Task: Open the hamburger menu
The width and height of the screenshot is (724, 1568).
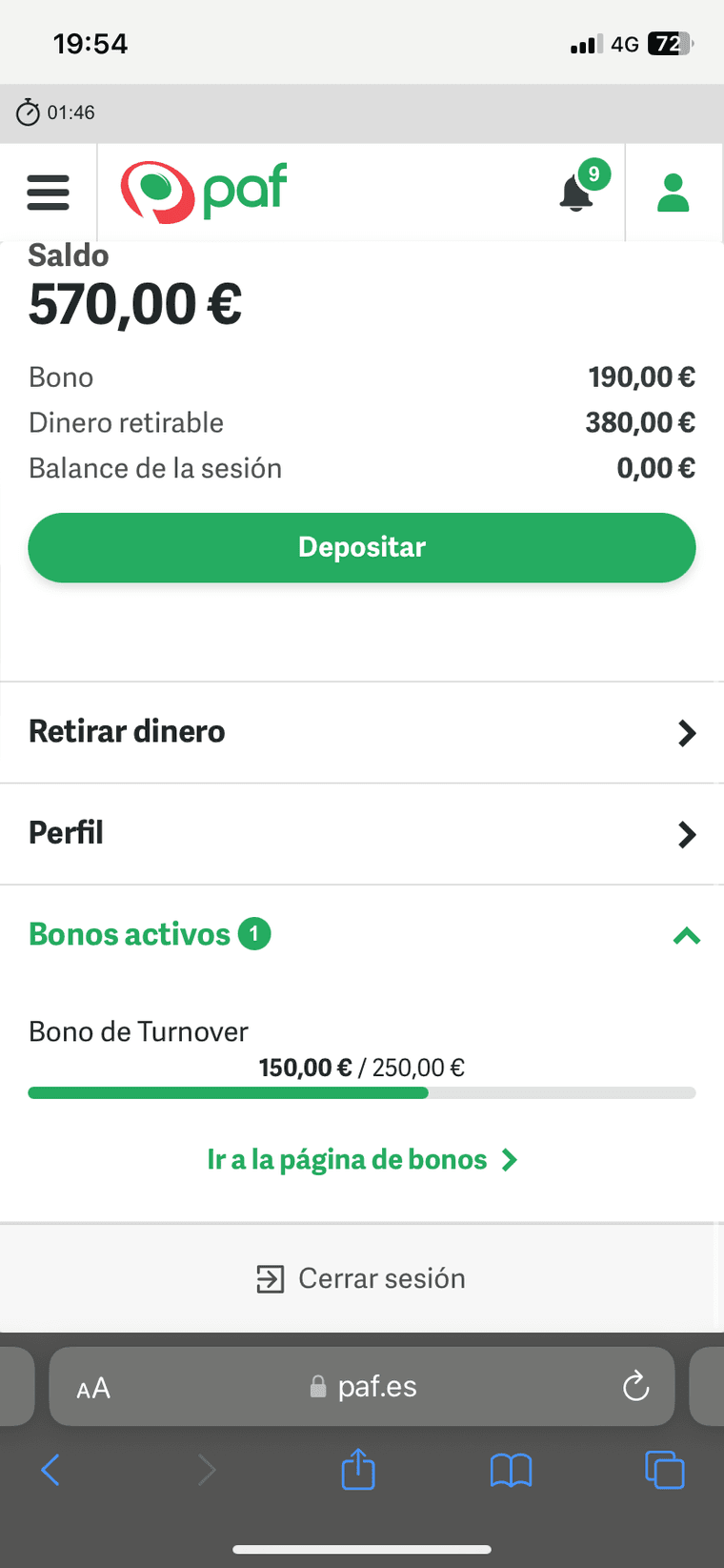Action: point(48,193)
